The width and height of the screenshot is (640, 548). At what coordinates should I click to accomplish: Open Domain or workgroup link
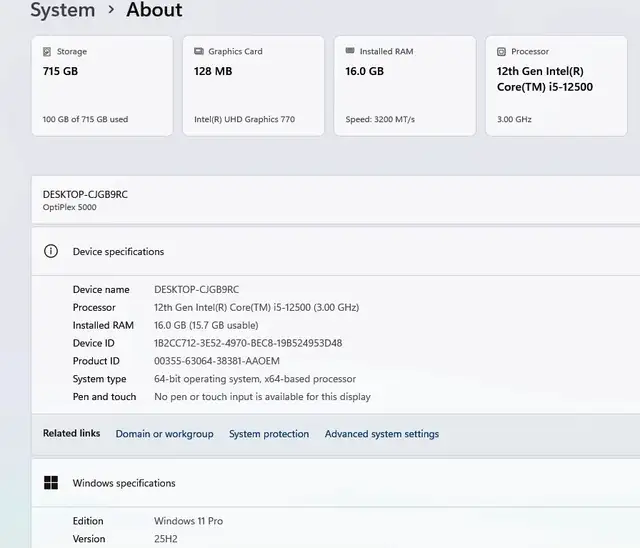(x=164, y=434)
